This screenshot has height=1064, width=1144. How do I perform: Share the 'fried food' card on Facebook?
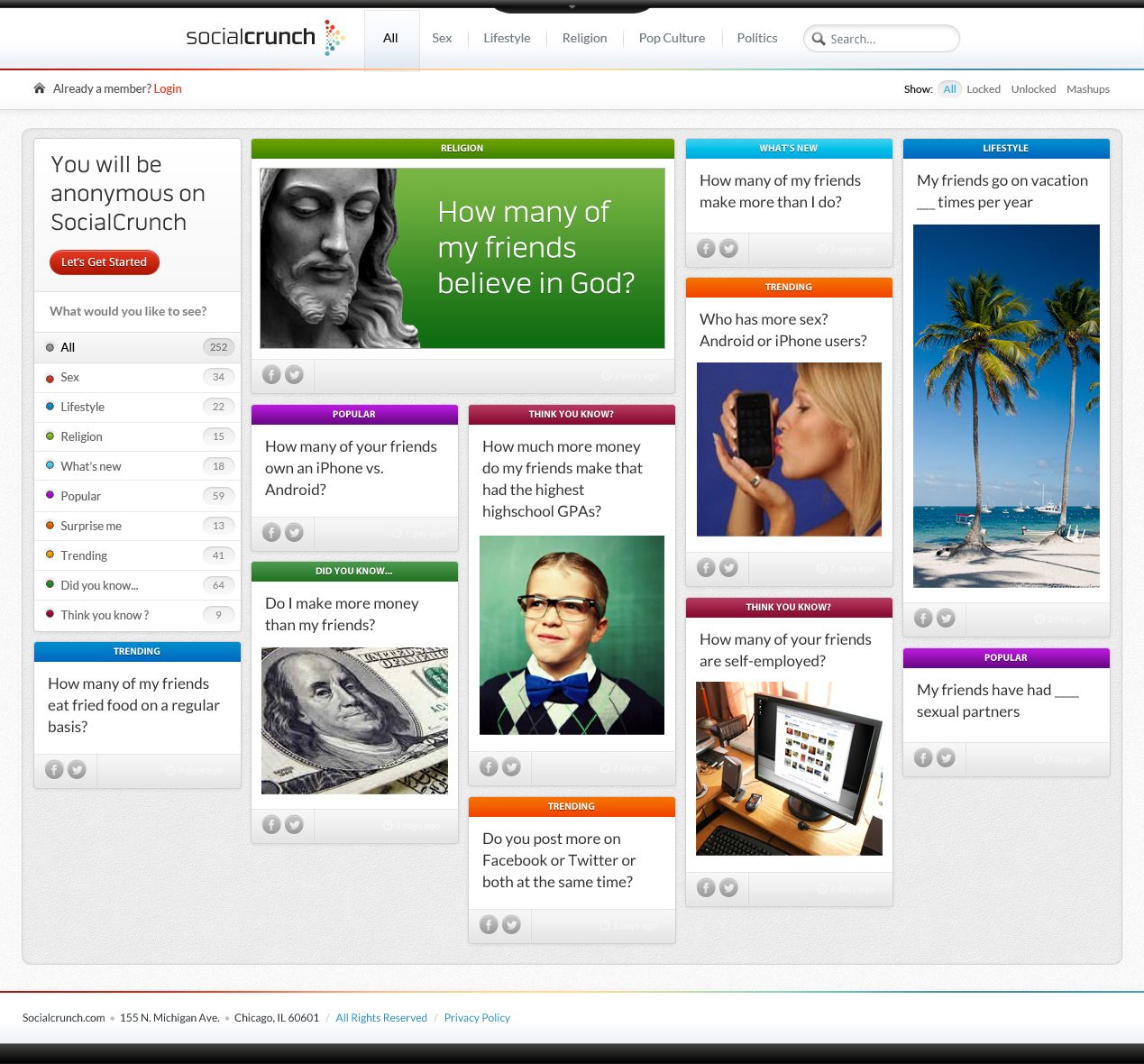54,769
